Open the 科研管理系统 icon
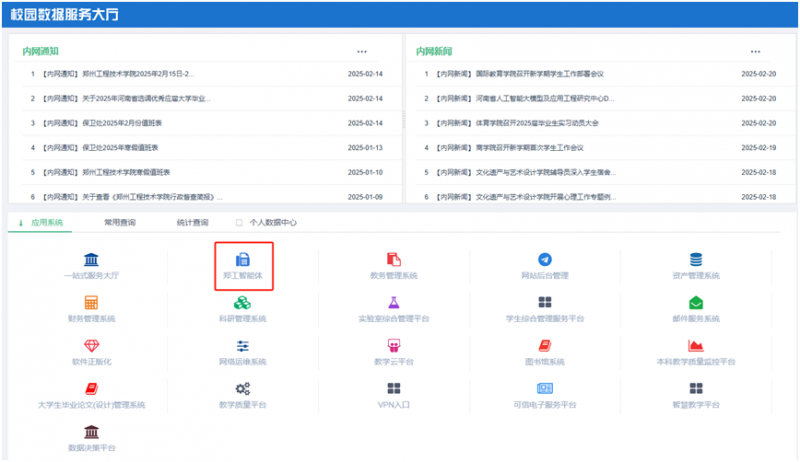Viewport: 800px width, 462px height. pos(241,303)
